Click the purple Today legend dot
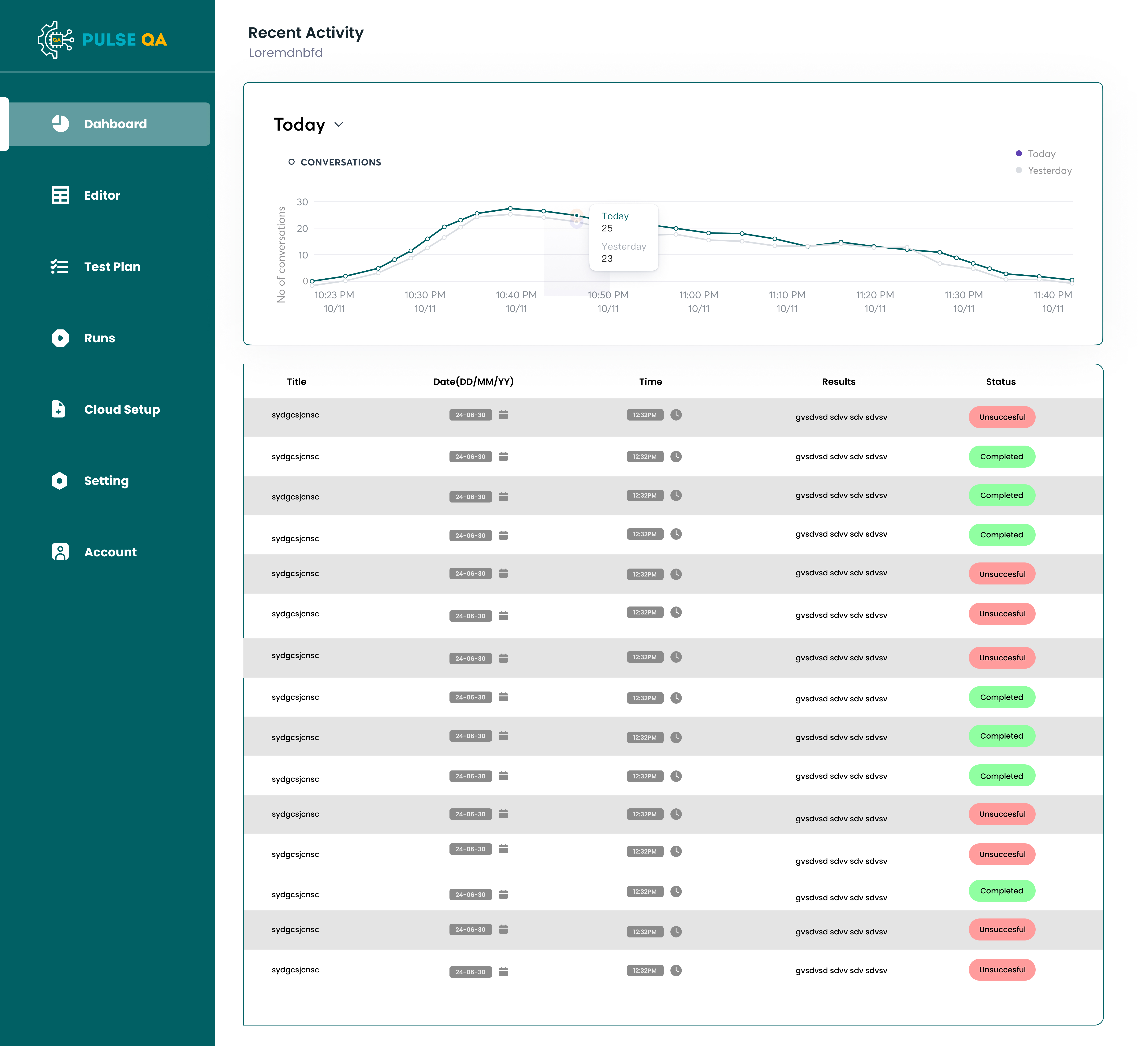Image resolution: width=1148 pixels, height=1046 pixels. point(1019,153)
